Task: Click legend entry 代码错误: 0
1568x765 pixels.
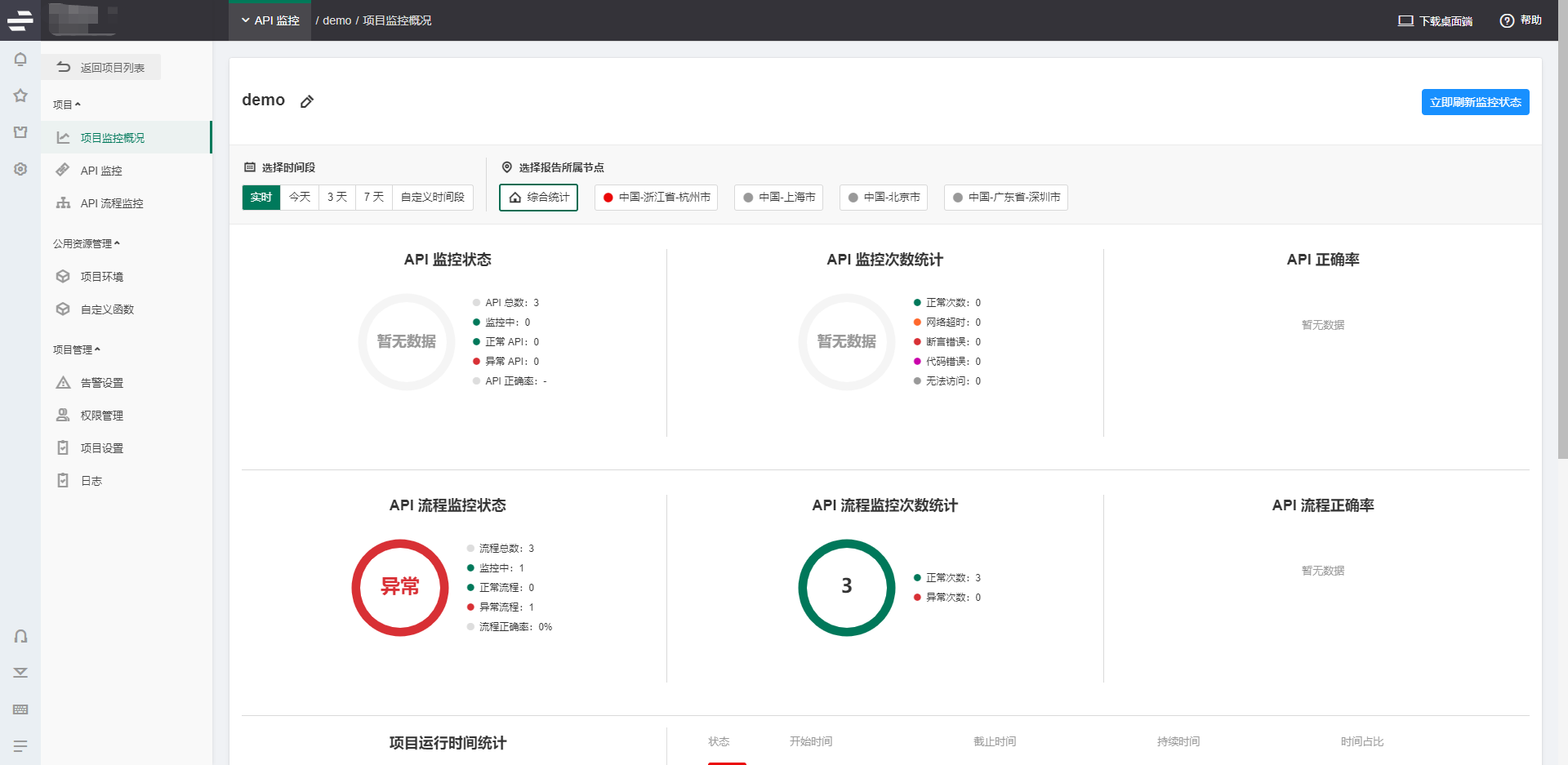Action: (x=947, y=361)
